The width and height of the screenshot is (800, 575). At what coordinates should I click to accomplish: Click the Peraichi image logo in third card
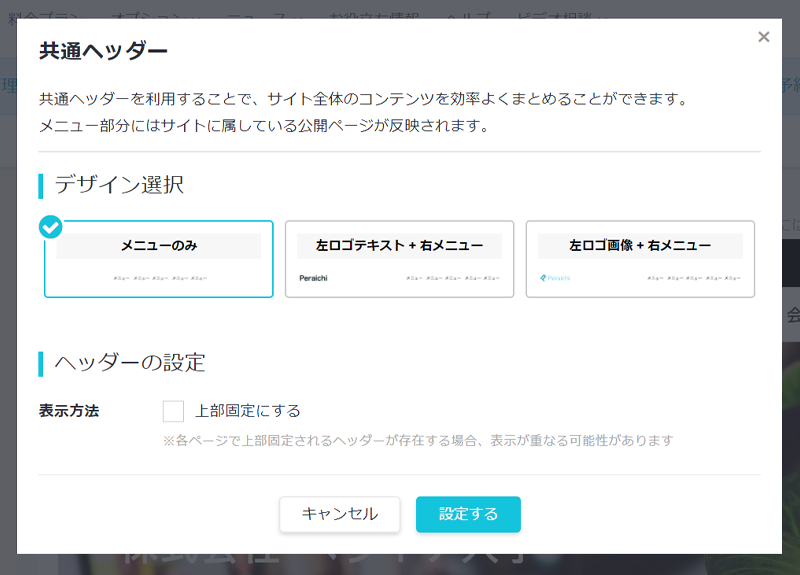pos(554,278)
